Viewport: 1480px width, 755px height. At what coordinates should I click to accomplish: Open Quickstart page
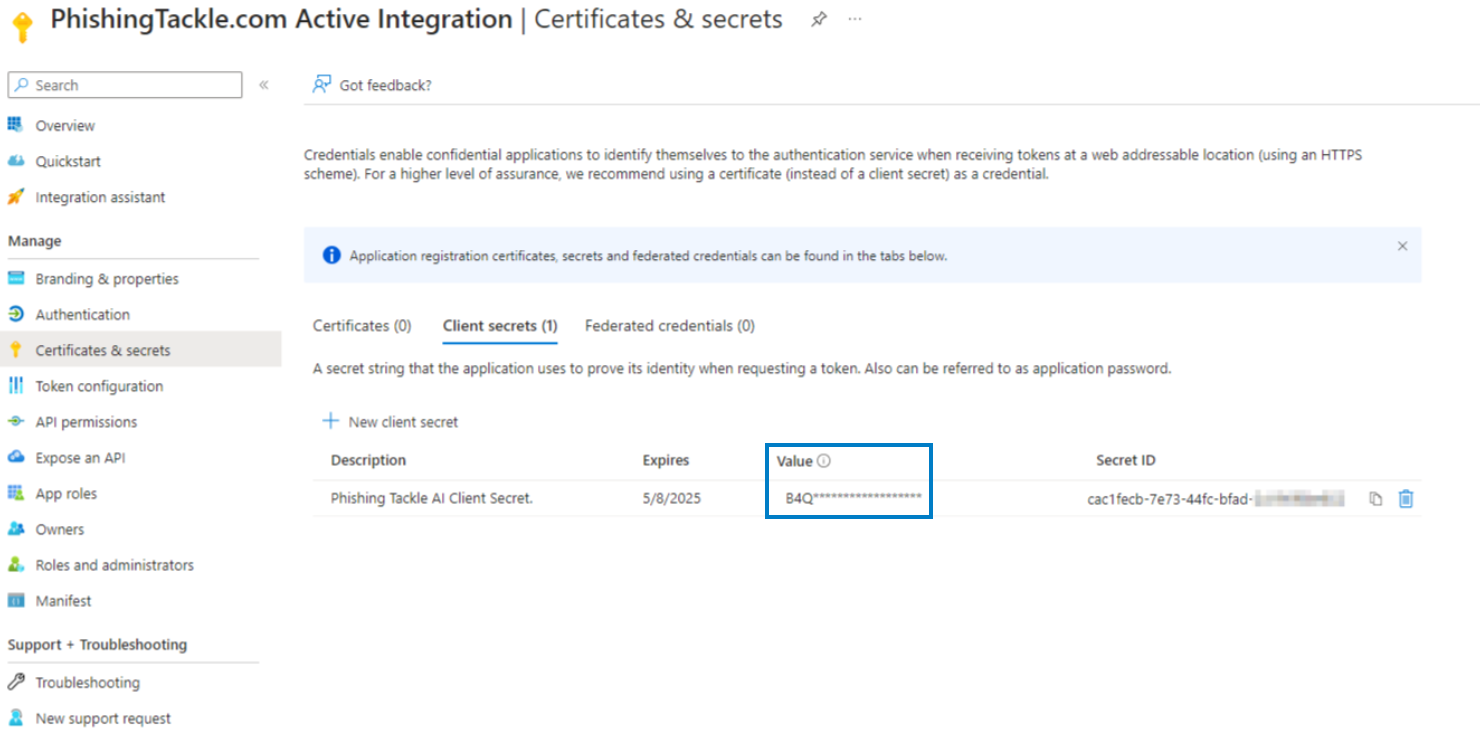click(x=68, y=161)
